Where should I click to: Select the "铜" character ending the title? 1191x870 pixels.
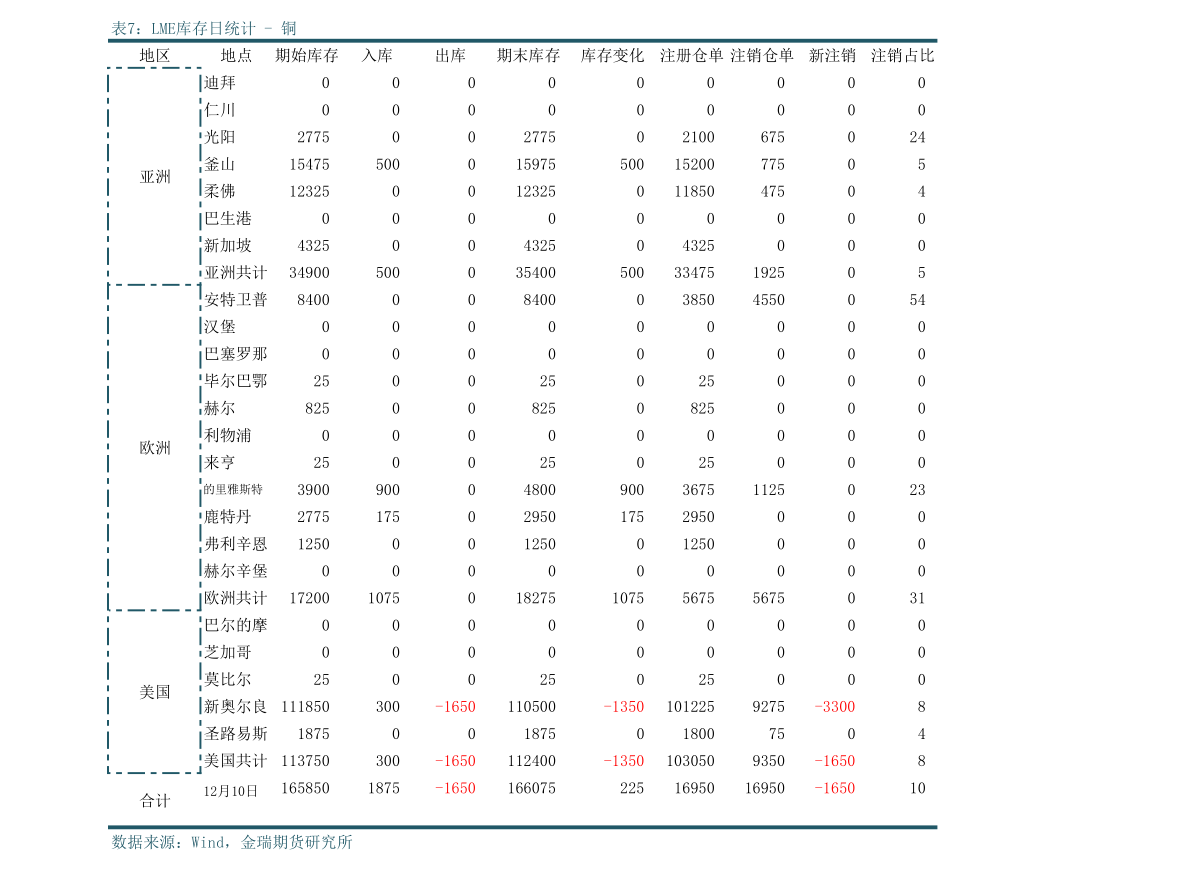tap(289, 29)
